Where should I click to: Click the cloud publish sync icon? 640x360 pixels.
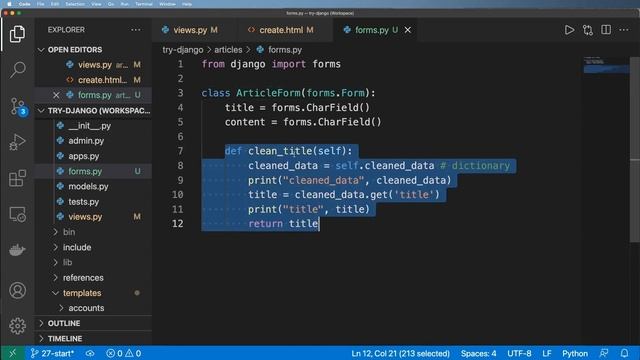point(90,353)
